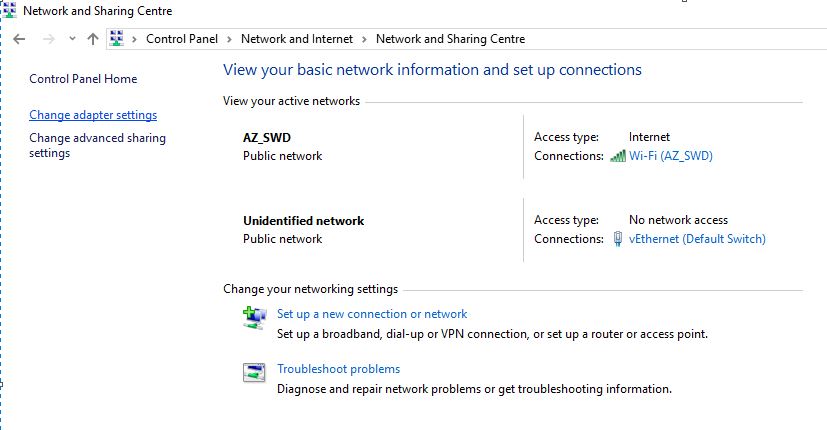The image size is (827, 430).
Task: Expand the chevron after Network and Internet
Action: 364,39
